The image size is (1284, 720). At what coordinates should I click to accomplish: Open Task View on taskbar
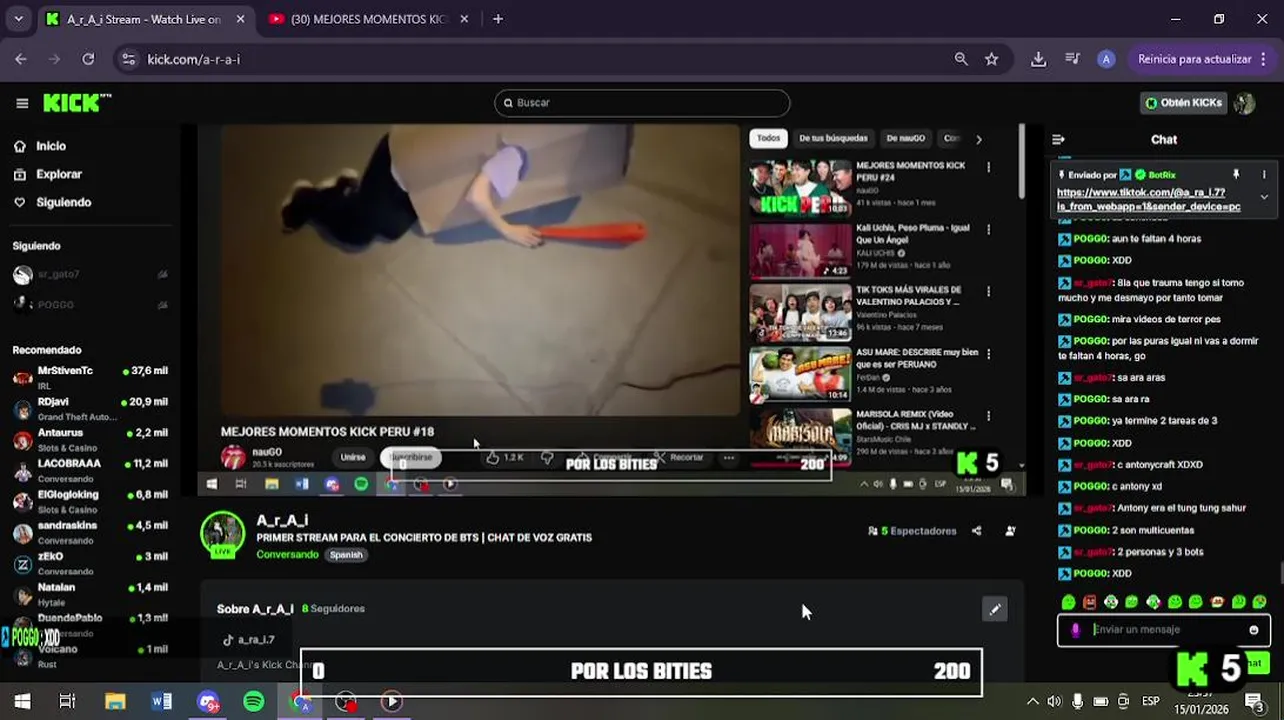pyautogui.click(x=67, y=702)
